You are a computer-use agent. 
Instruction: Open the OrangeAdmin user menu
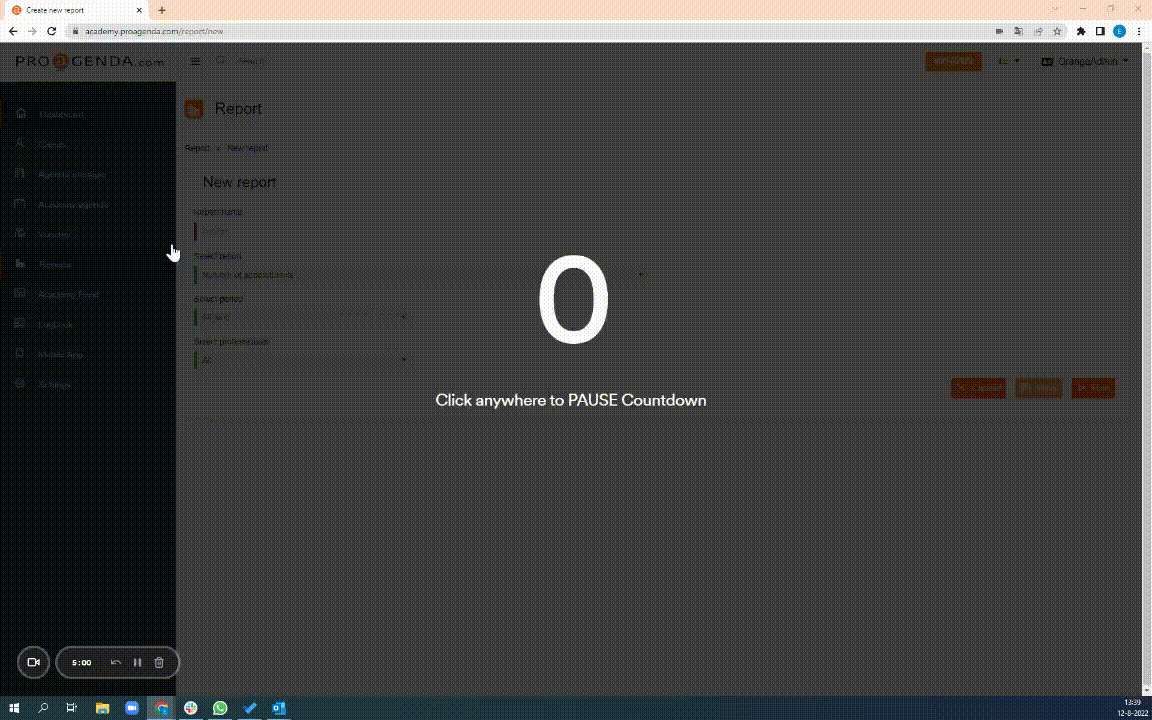(1085, 61)
